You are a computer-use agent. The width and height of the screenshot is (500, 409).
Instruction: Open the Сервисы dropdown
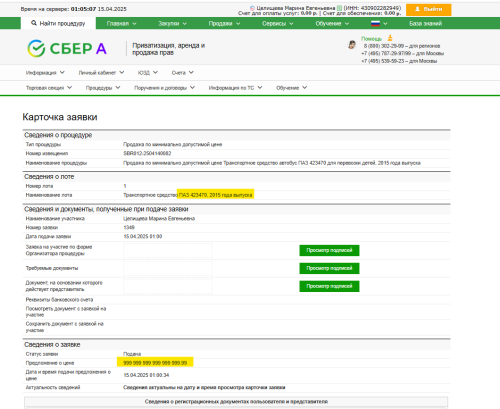click(278, 24)
